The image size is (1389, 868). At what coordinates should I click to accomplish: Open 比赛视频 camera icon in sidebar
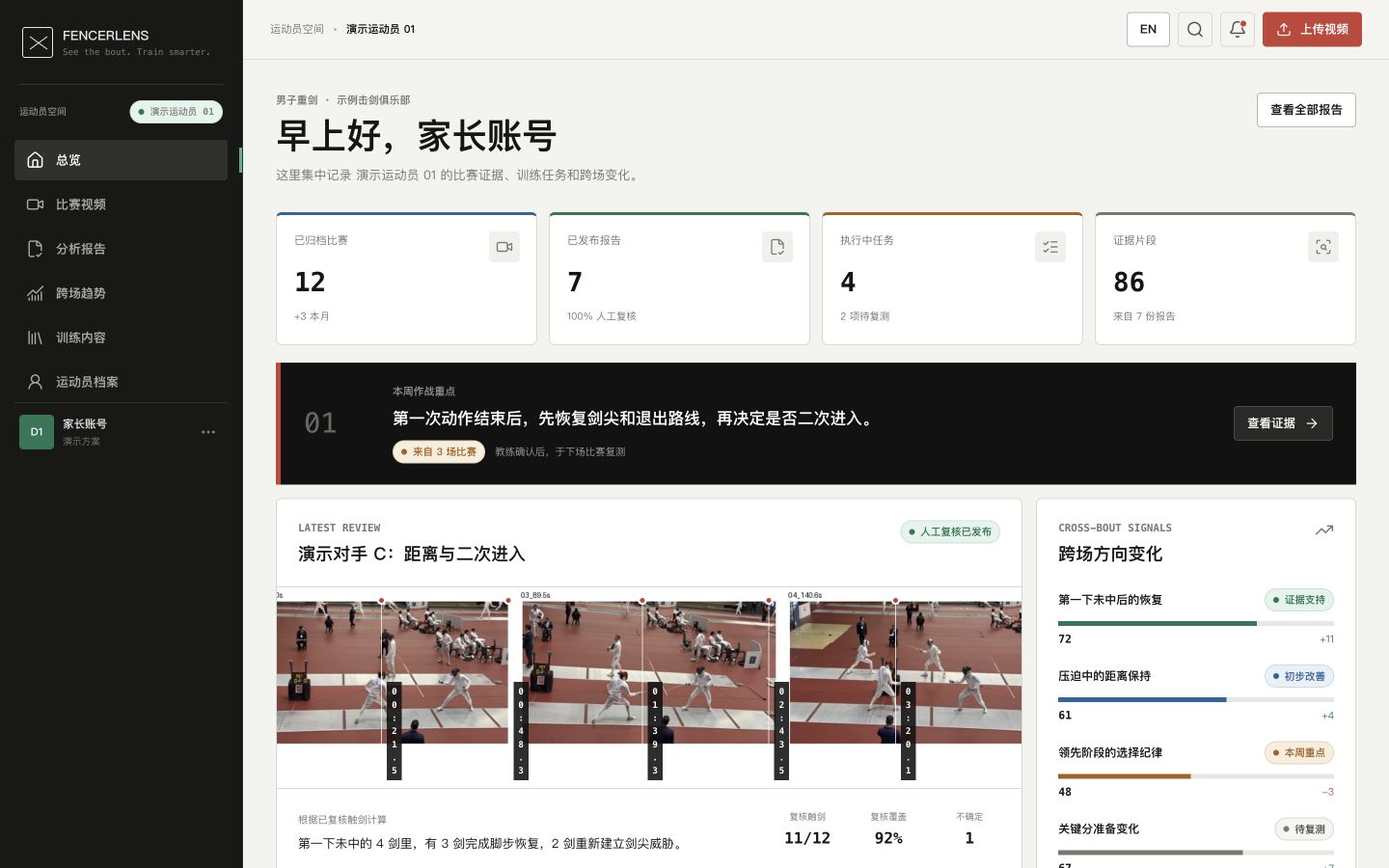tap(36, 204)
